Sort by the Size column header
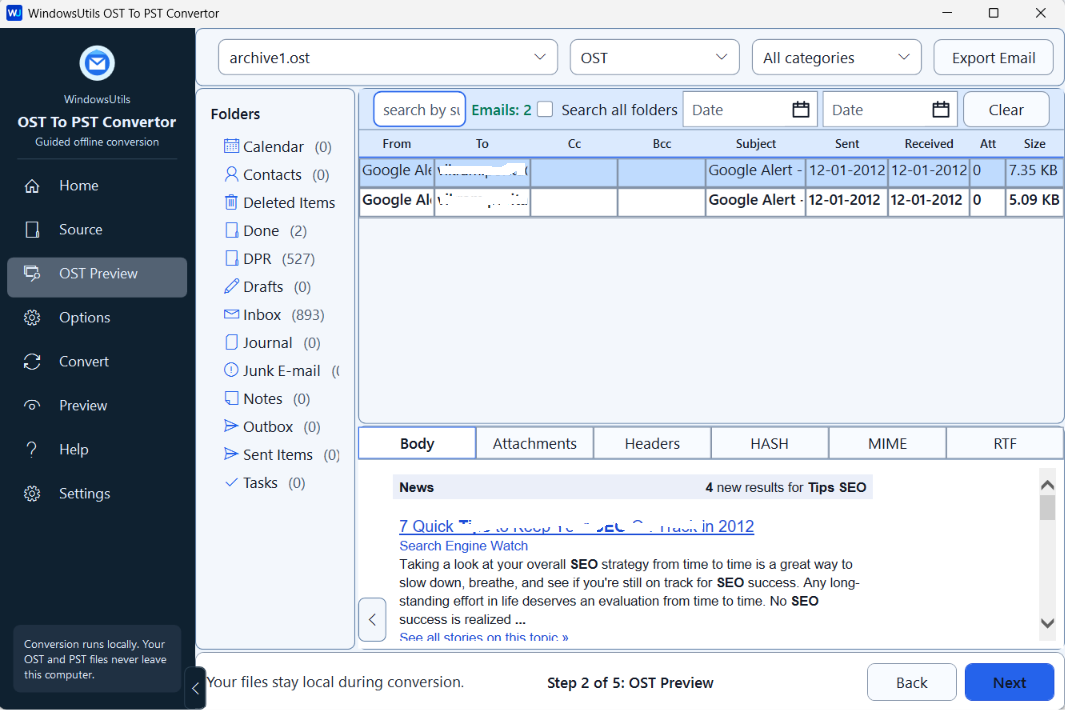The width and height of the screenshot is (1065, 710). 1034,143
